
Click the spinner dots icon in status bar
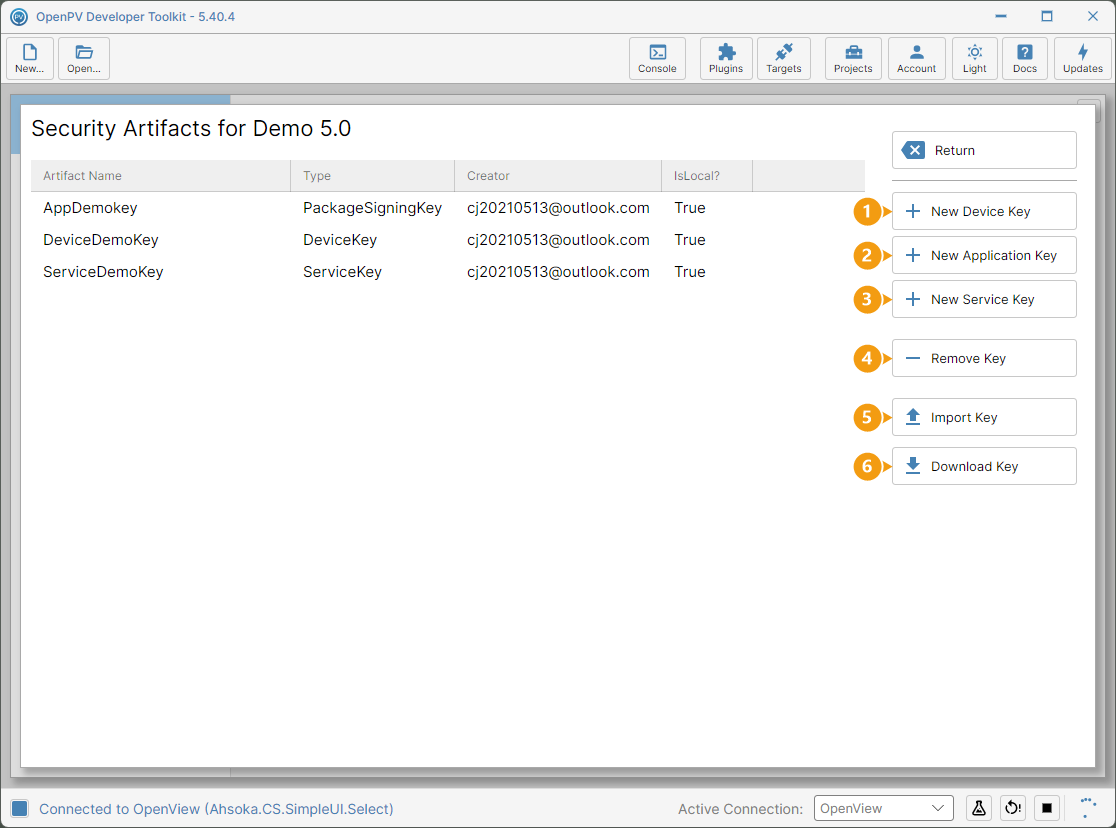(x=1088, y=808)
